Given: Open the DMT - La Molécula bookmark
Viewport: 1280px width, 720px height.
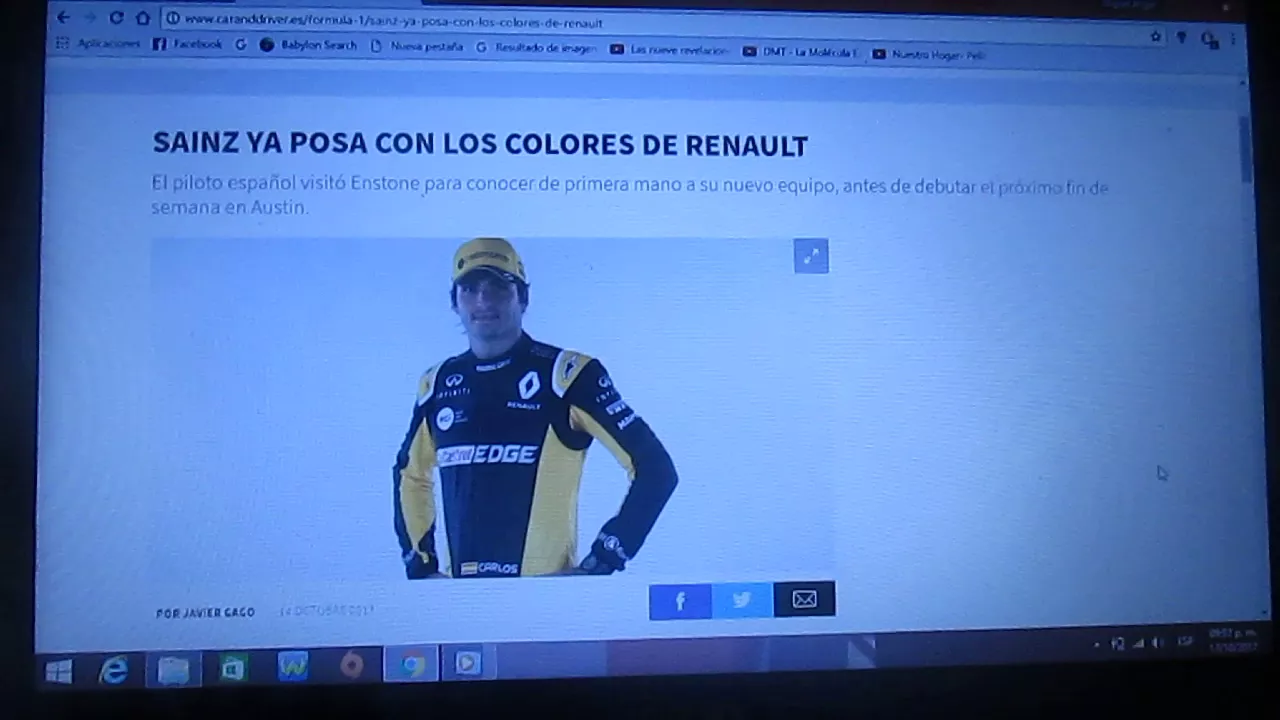Looking at the screenshot, I should tap(800, 52).
